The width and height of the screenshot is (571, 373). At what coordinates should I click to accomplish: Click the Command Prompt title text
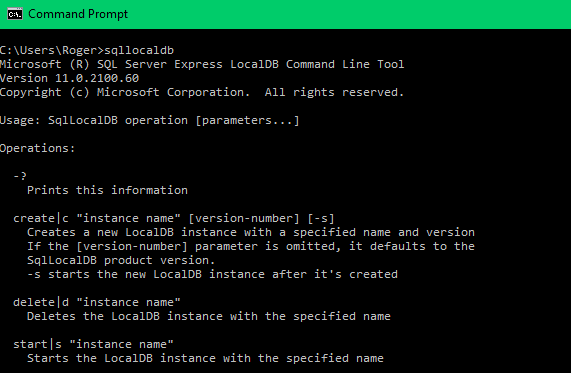[78, 14]
